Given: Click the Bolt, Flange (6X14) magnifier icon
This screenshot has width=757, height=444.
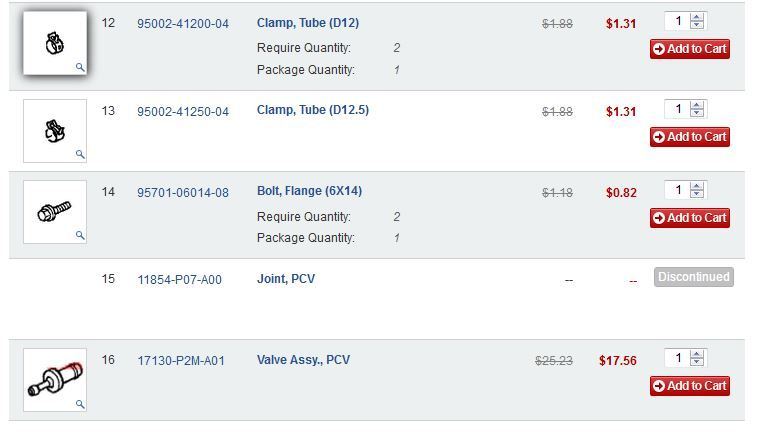Looking at the screenshot, I should pos(80,236).
